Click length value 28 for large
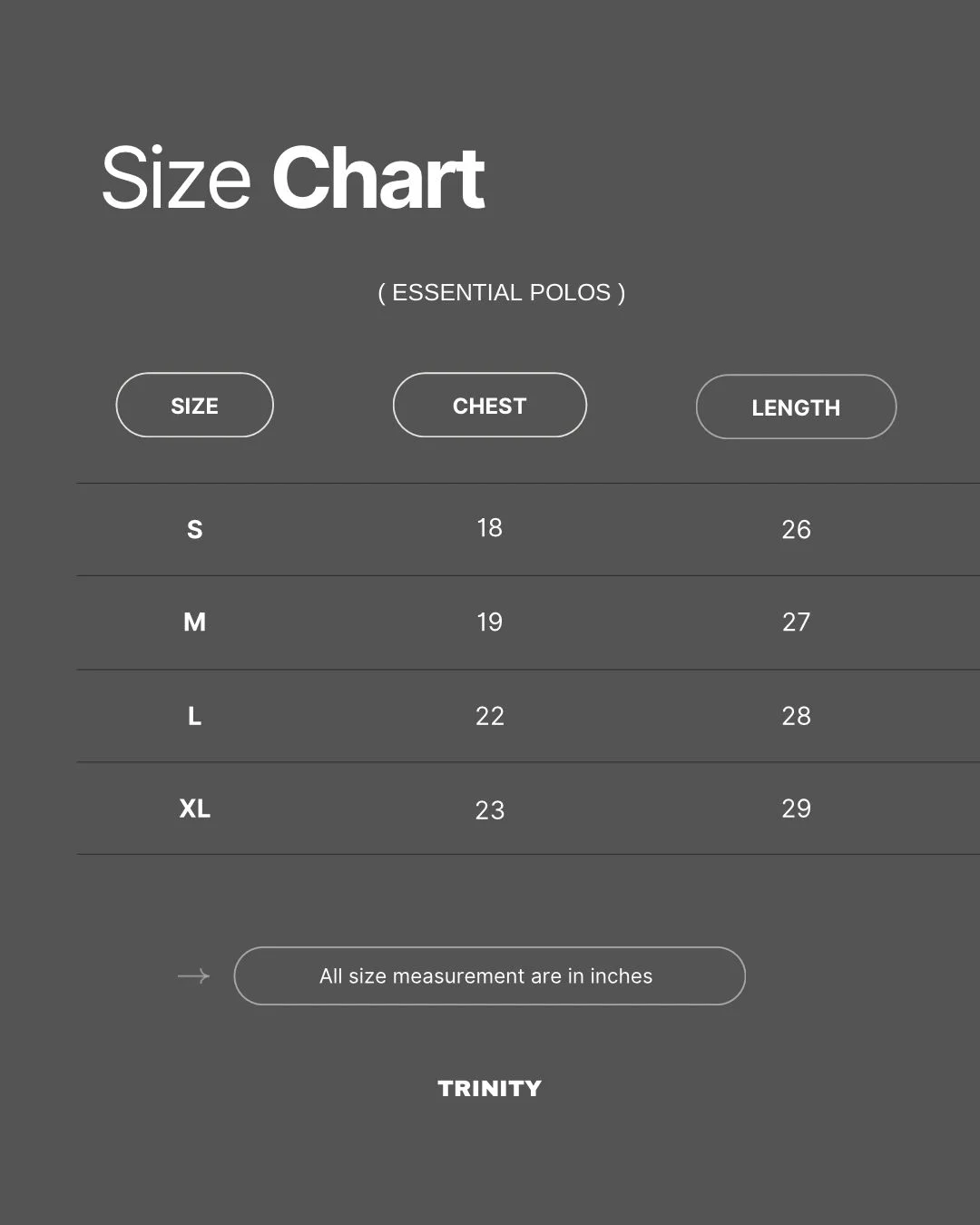Image resolution: width=980 pixels, height=1225 pixels. pos(796,717)
